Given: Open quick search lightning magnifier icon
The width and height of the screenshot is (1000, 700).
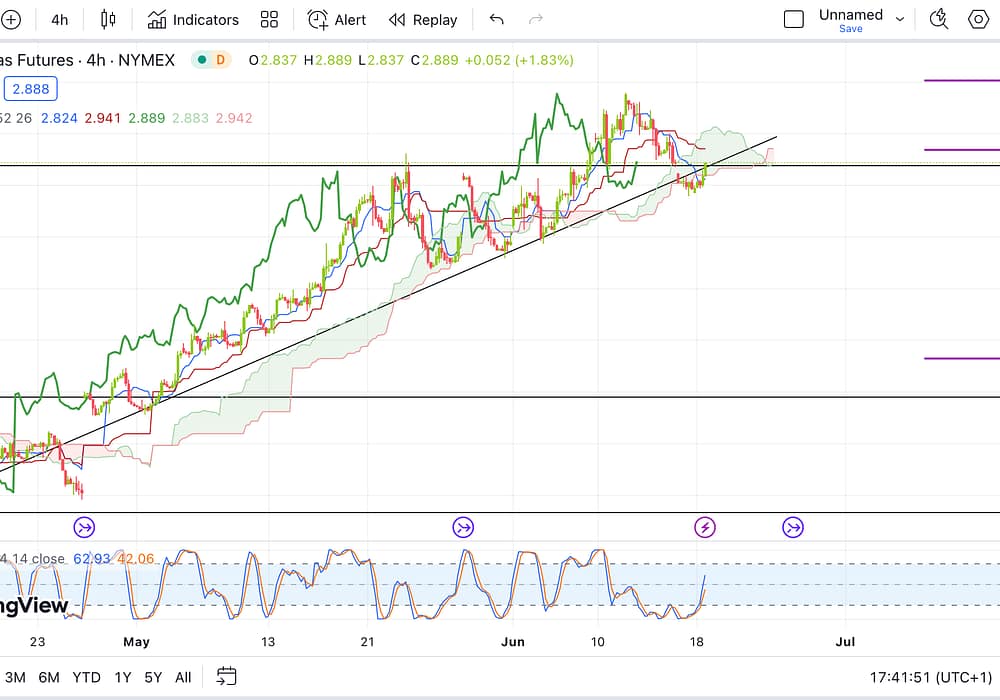Looking at the screenshot, I should 938,19.
